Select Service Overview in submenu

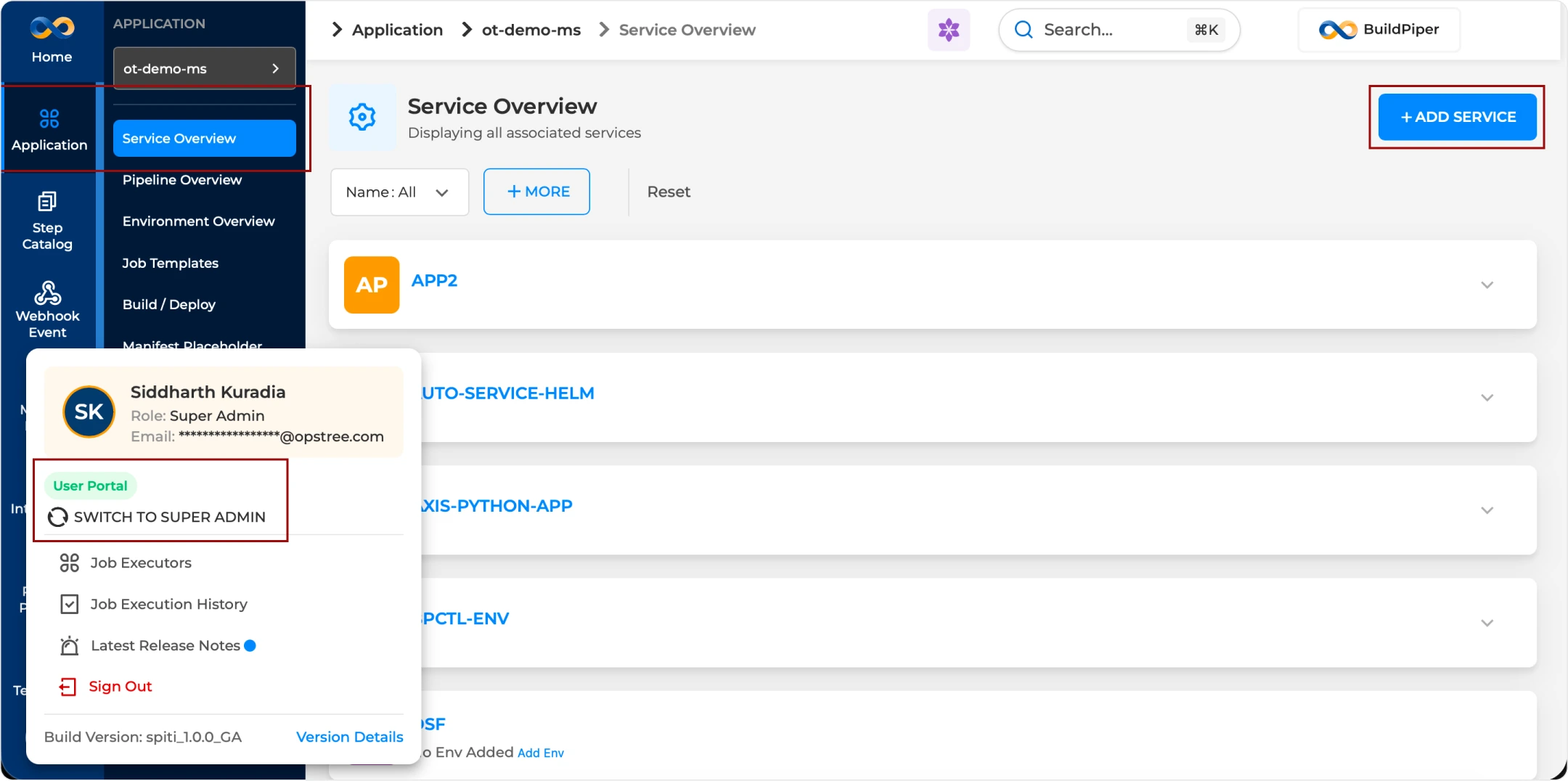pos(204,138)
